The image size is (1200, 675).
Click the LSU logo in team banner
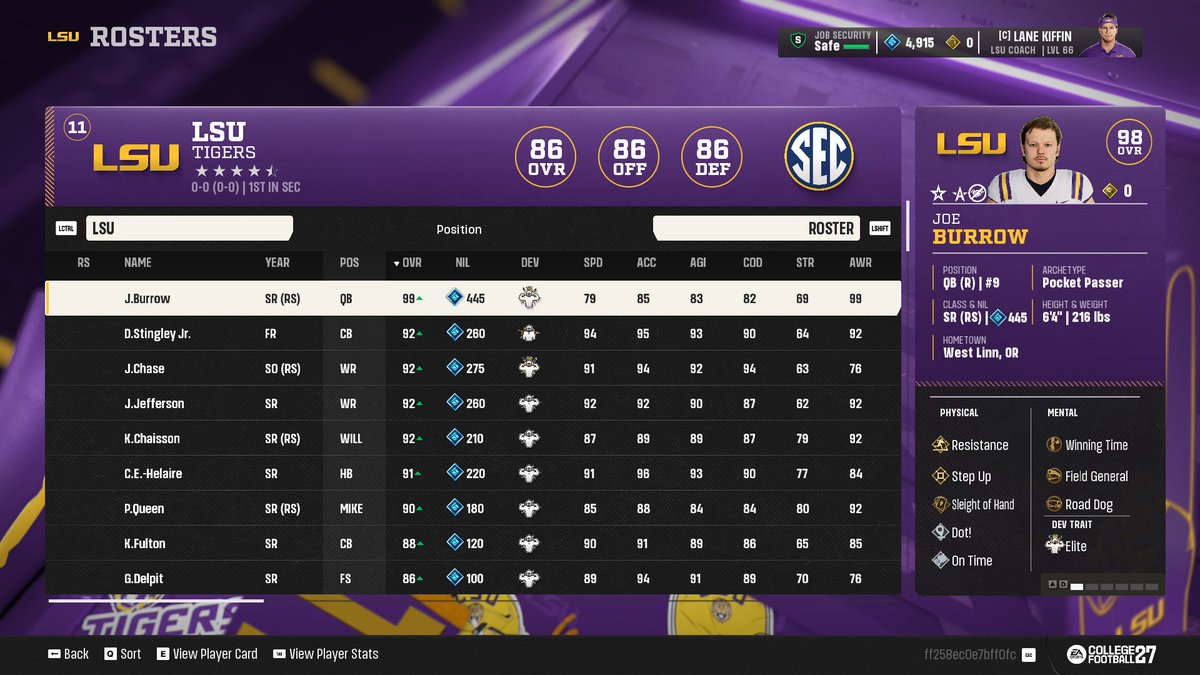[137, 158]
